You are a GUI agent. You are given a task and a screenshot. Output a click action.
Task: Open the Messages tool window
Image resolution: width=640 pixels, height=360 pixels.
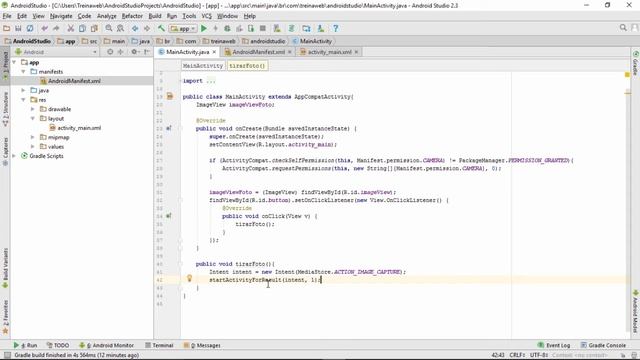coord(202,345)
